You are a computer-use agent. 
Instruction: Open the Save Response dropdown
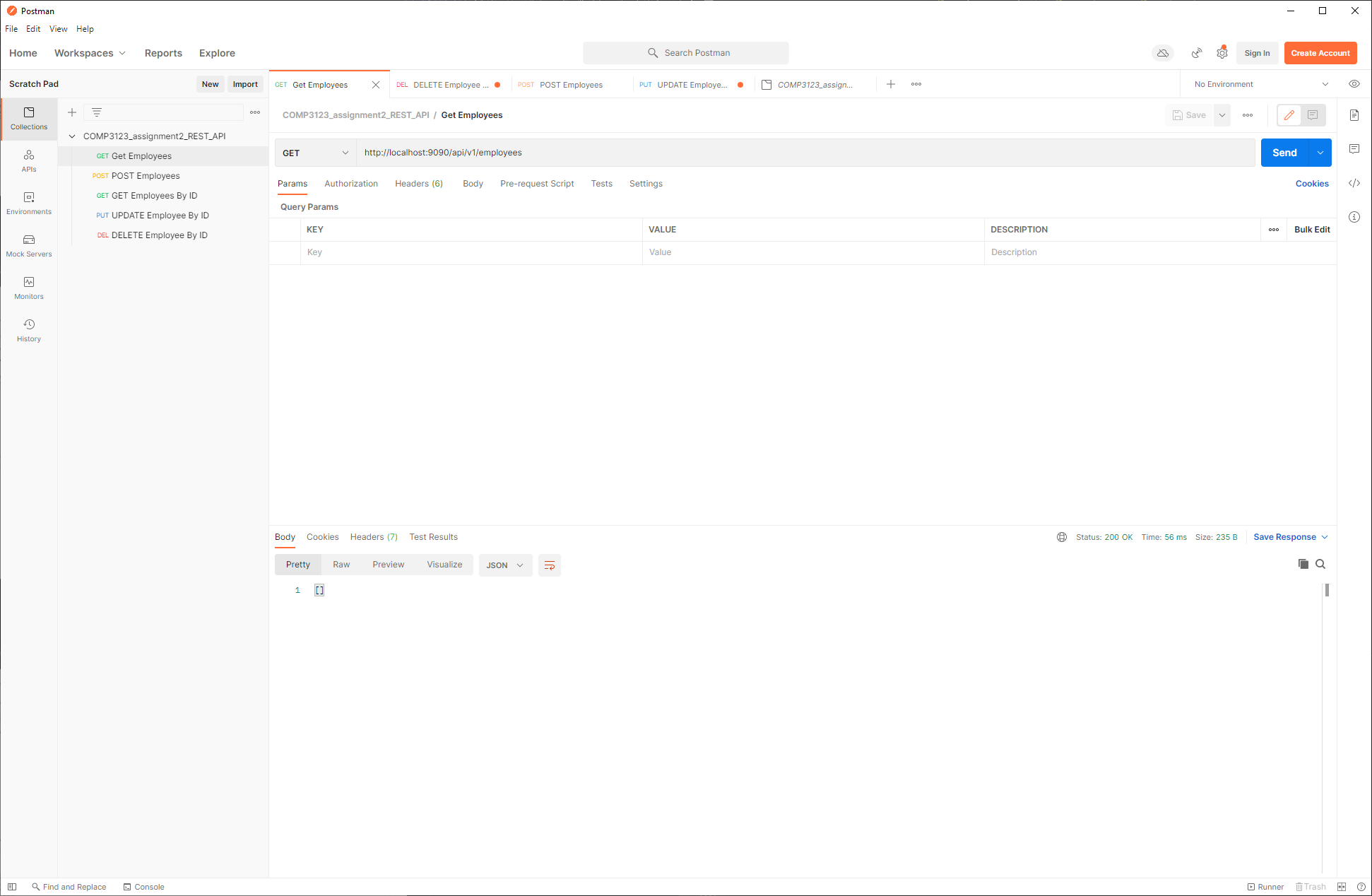[x=1291, y=537]
